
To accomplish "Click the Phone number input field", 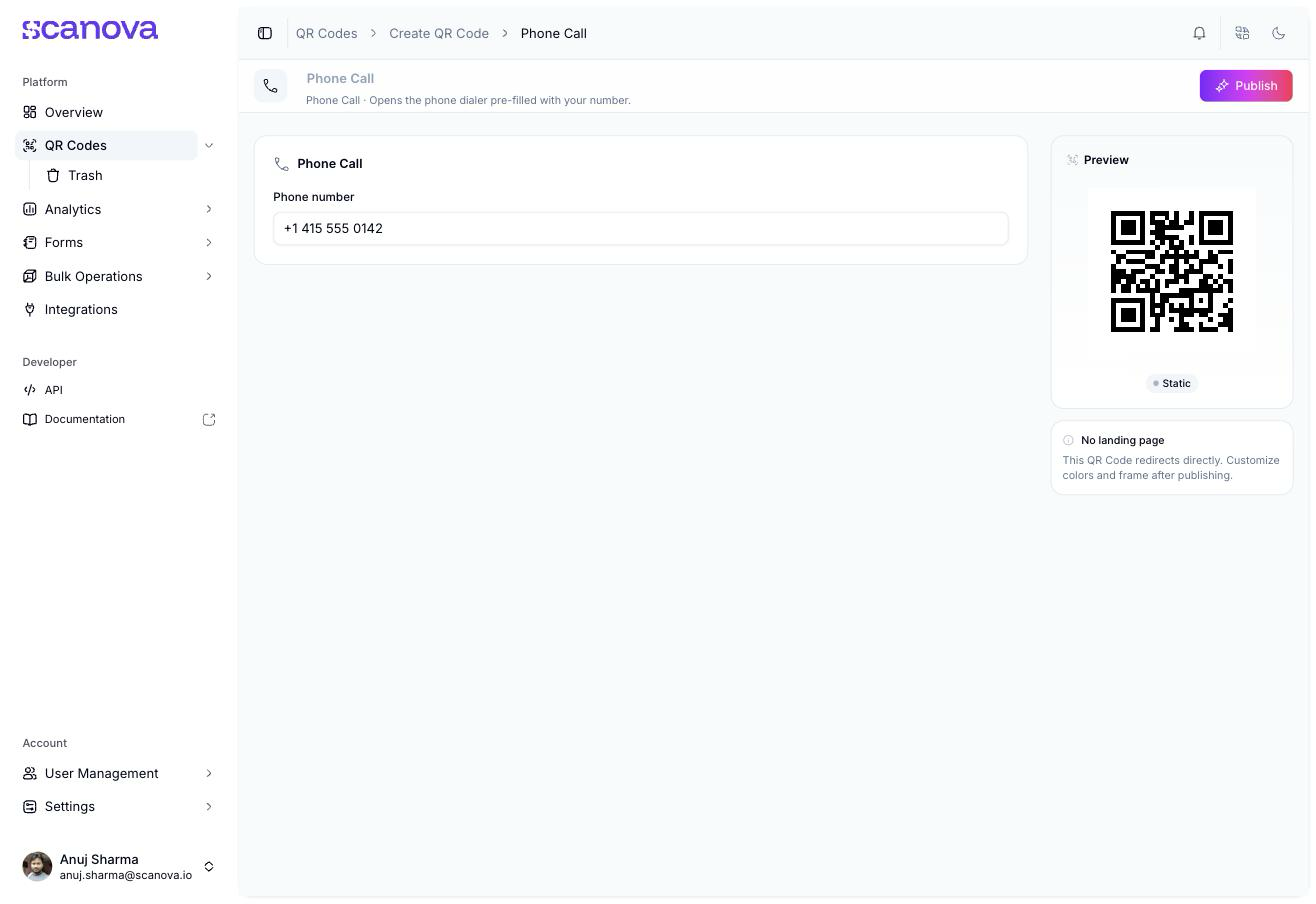I will 641,228.
